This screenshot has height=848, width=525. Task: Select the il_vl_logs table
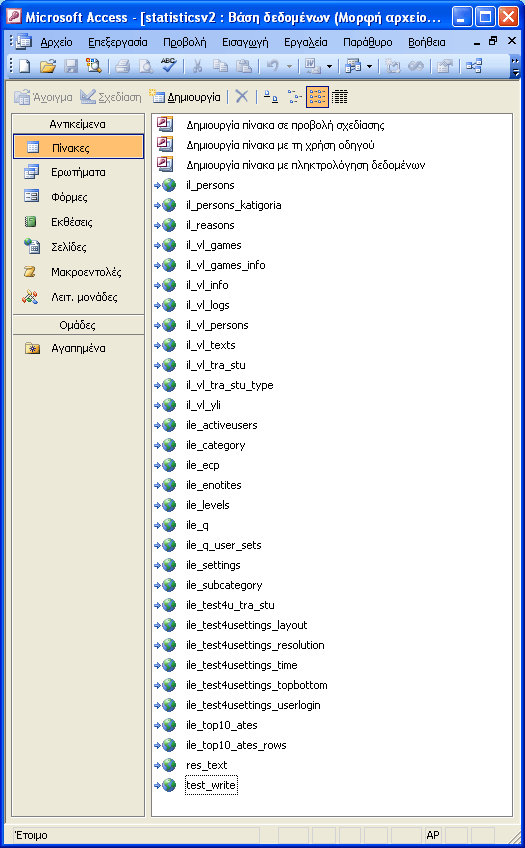pos(208,305)
